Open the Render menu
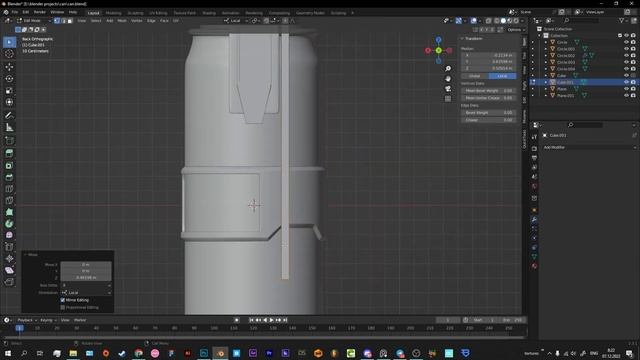Image resolution: width=640 pixels, height=360 pixels. (40, 12)
